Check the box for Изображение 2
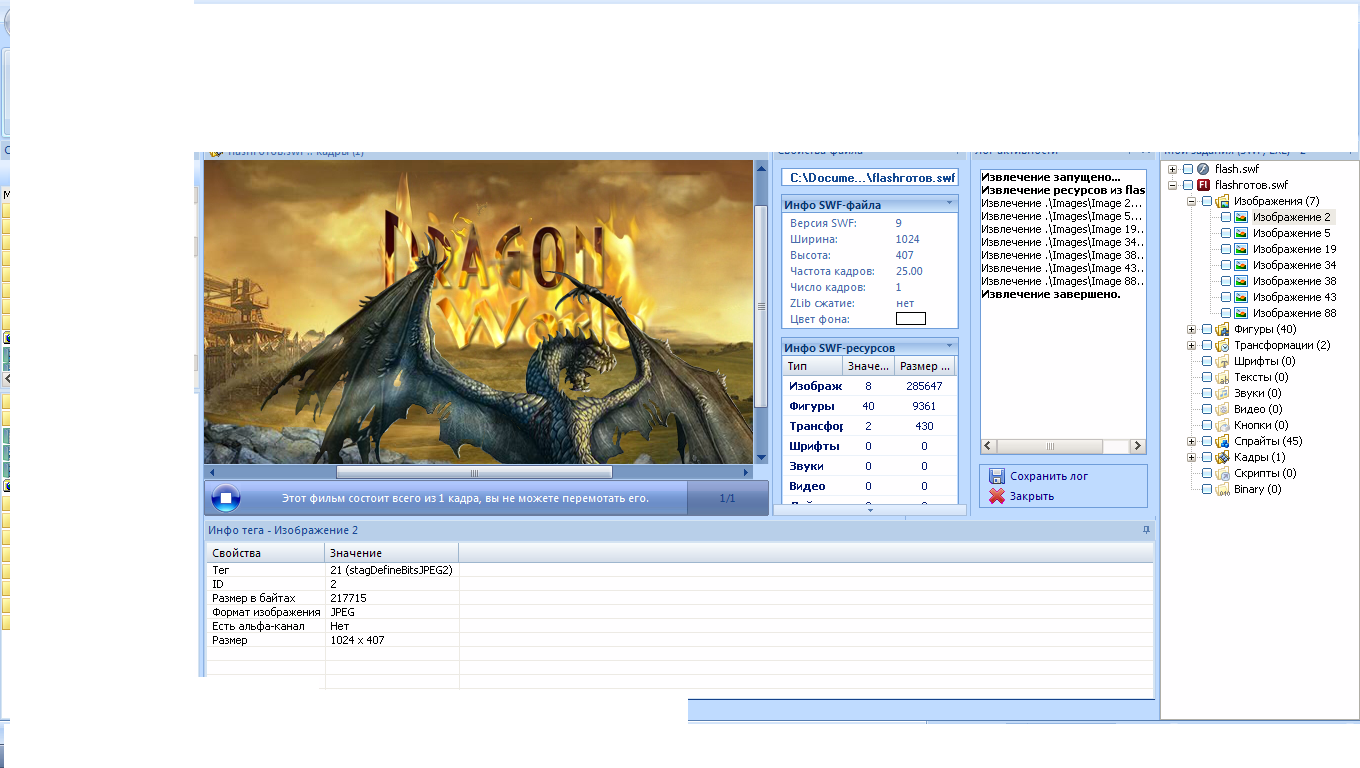Viewport: 1360px width, 768px height. tap(1225, 217)
